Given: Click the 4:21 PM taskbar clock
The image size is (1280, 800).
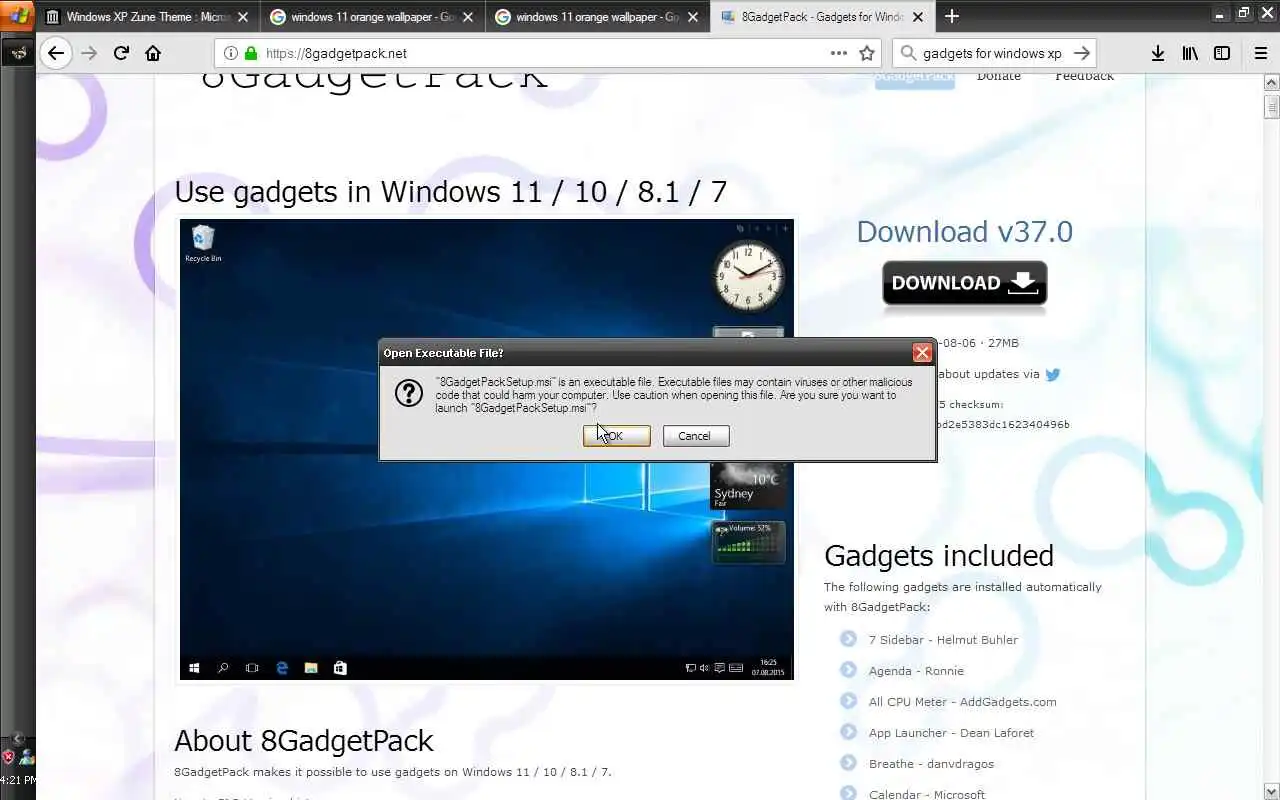Looking at the screenshot, I should 18,780.
